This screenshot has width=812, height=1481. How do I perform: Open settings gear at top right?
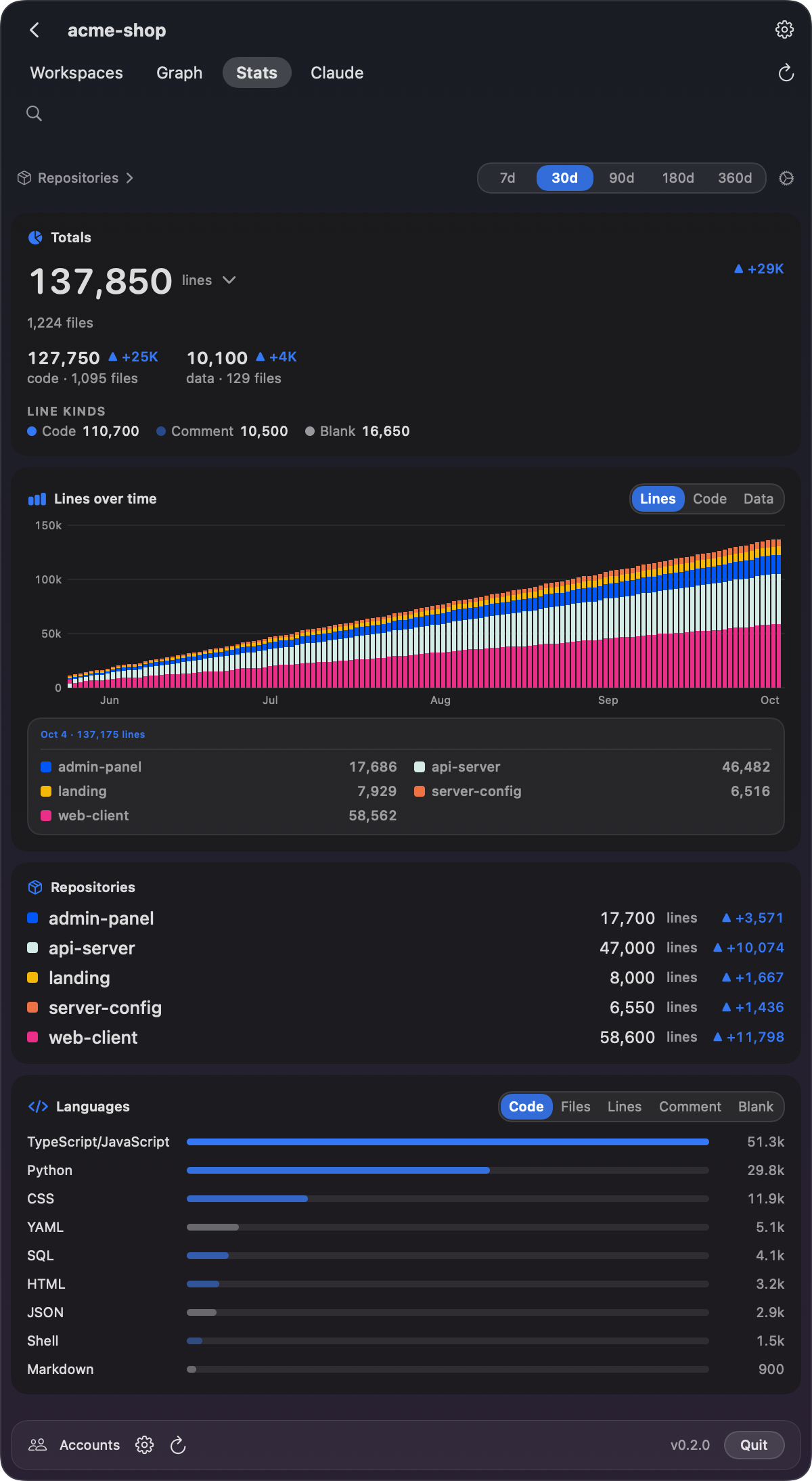[x=784, y=30]
